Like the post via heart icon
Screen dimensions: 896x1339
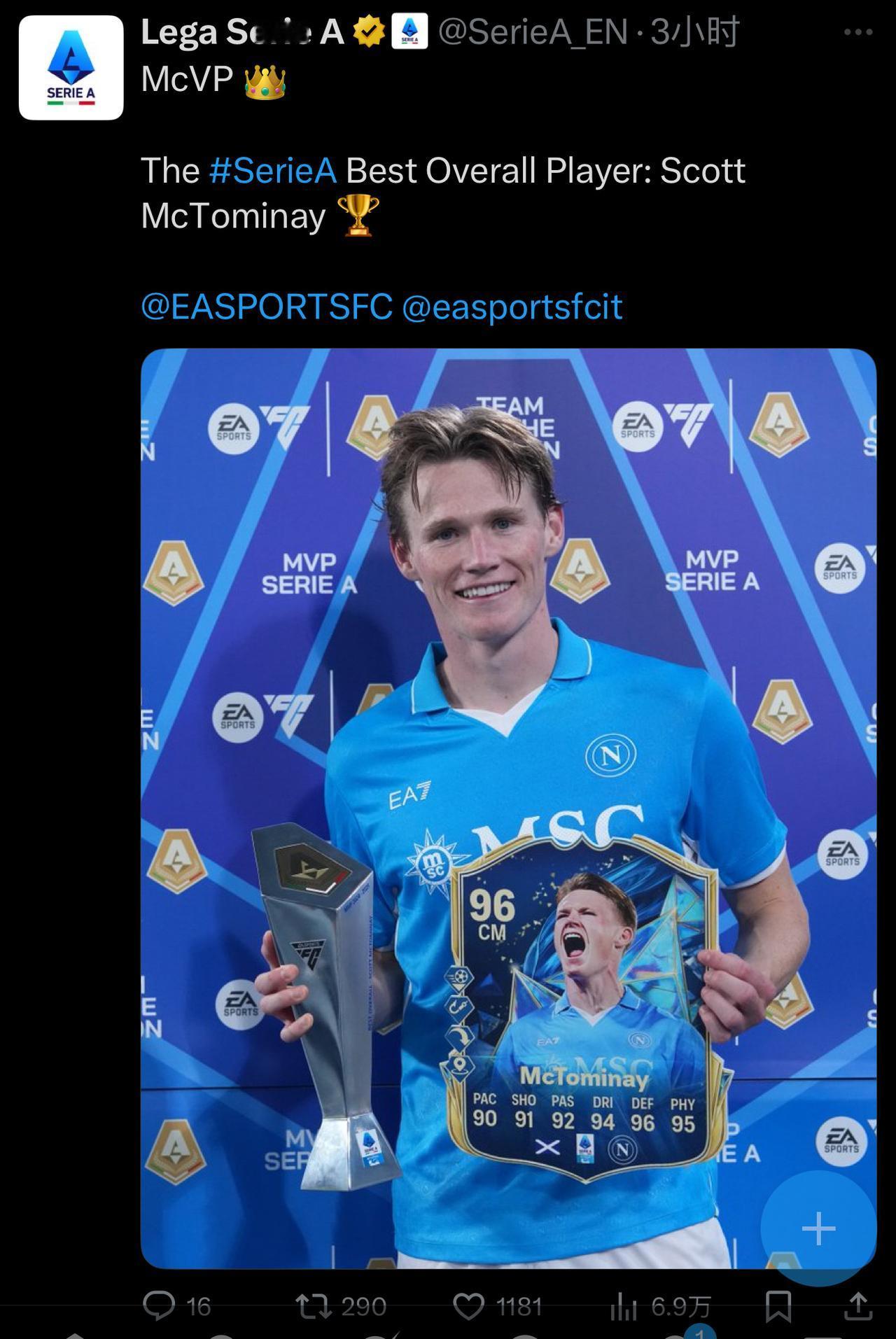click(x=469, y=1306)
